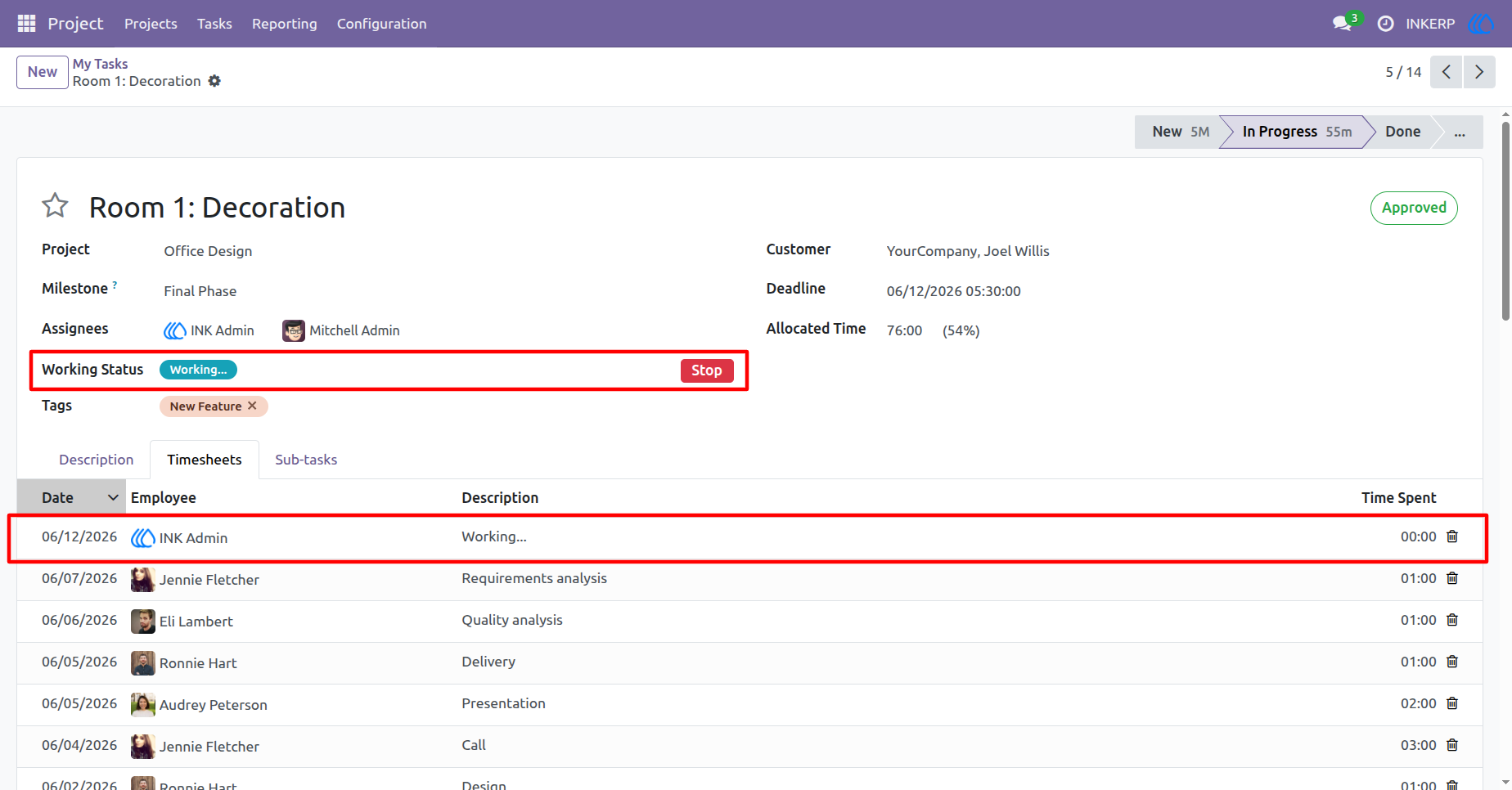This screenshot has width=1512, height=790.
Task: Switch to the Sub-tasks tab
Action: coord(306,460)
